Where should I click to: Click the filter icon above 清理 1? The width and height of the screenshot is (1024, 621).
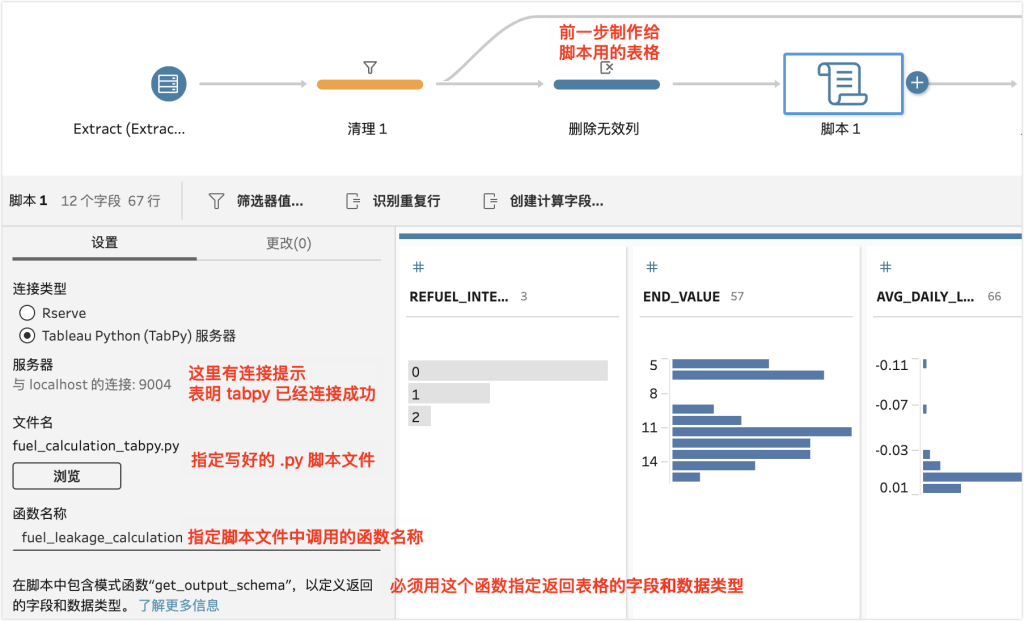[x=369, y=67]
